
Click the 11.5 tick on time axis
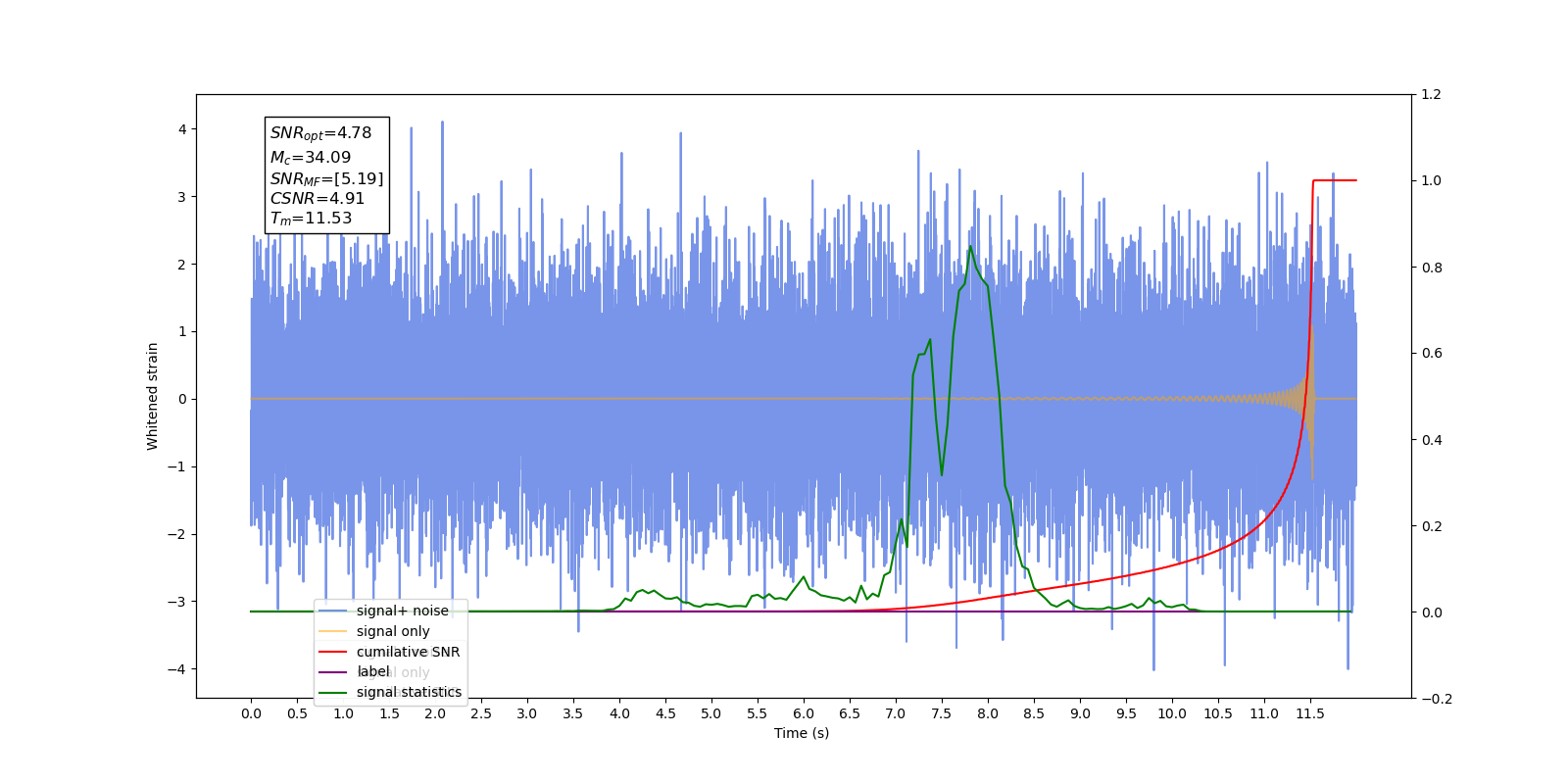click(x=1310, y=713)
